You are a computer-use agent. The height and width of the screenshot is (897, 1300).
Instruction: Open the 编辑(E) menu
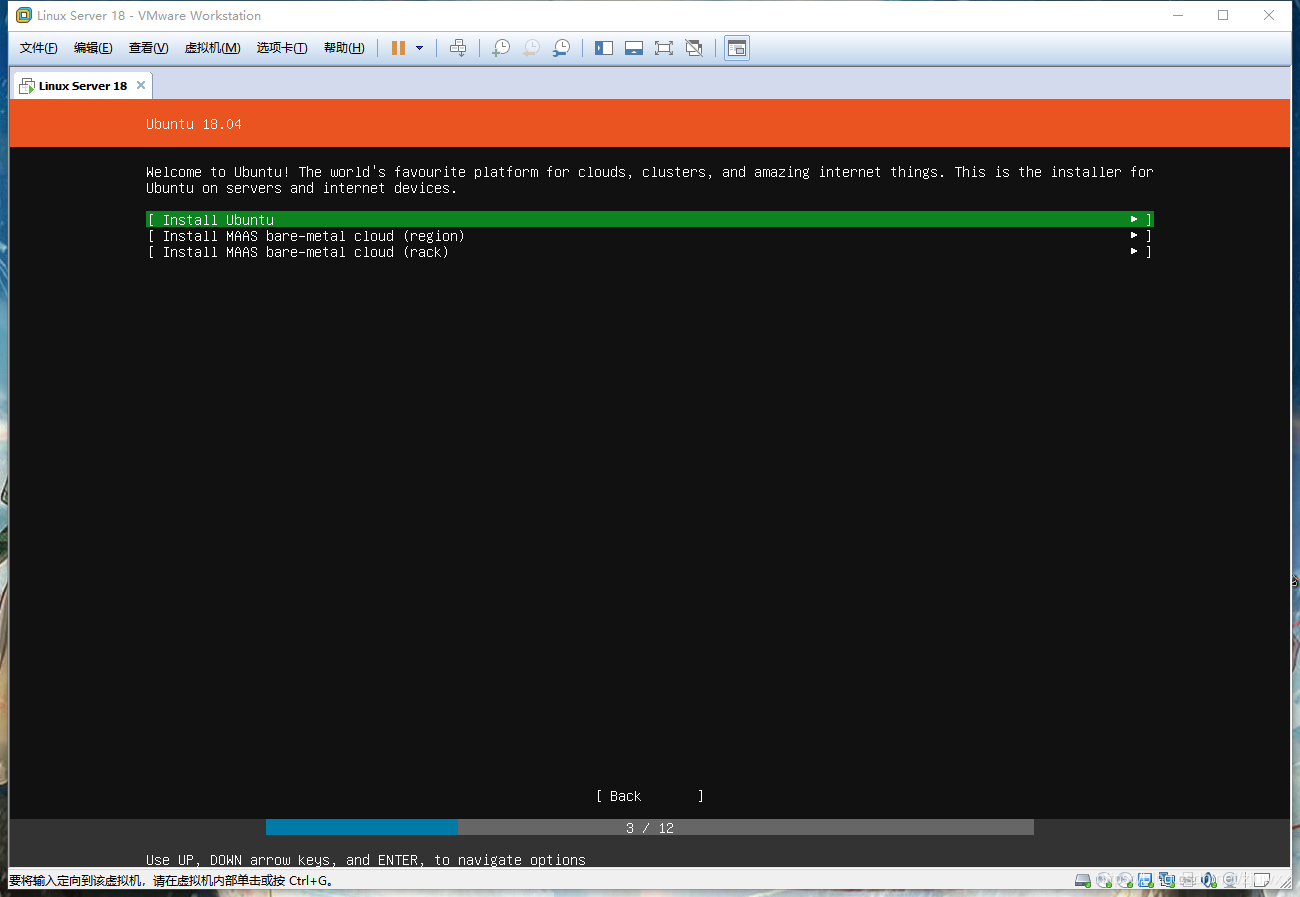(93, 48)
